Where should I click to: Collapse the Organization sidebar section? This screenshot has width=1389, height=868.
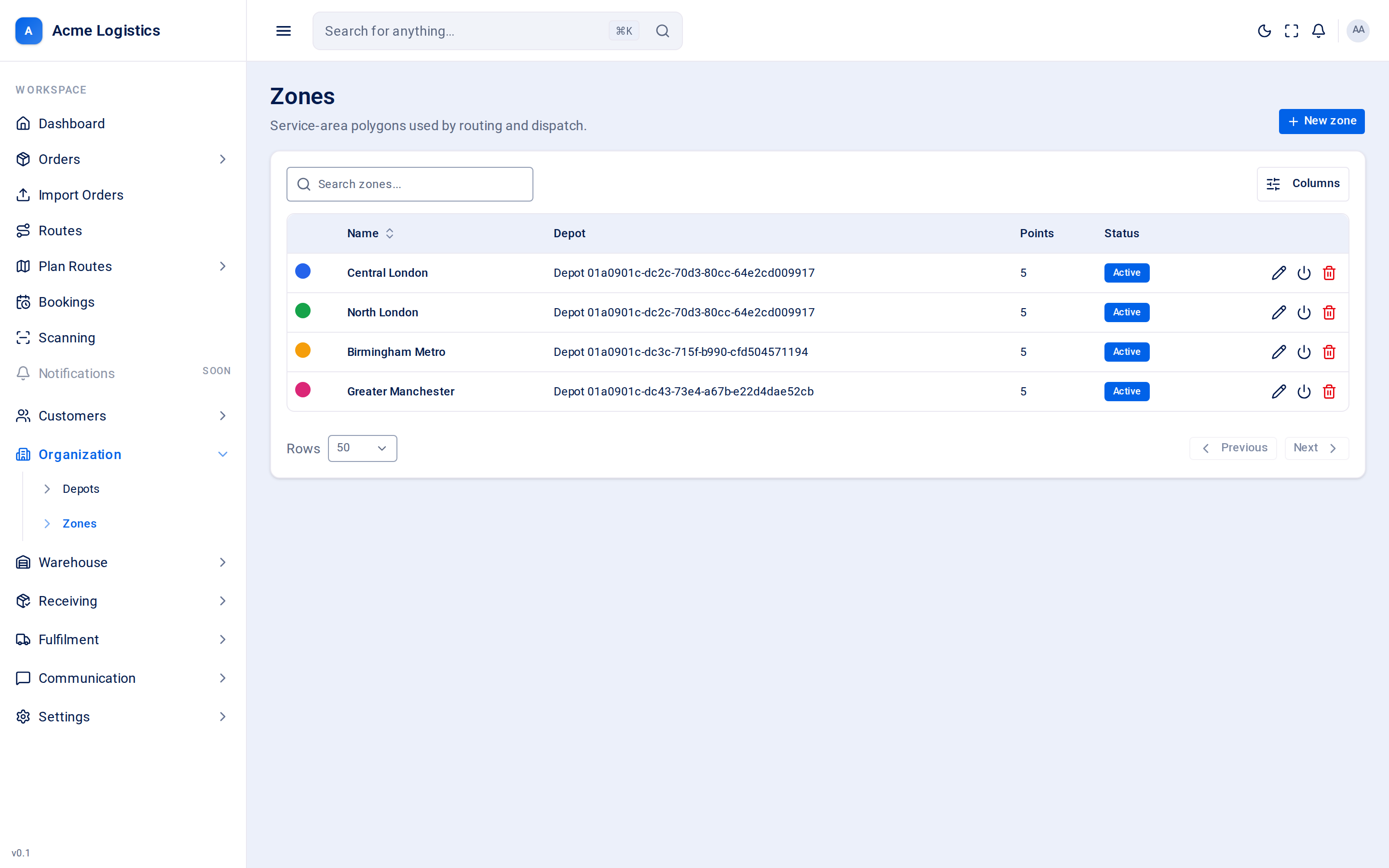point(123,454)
